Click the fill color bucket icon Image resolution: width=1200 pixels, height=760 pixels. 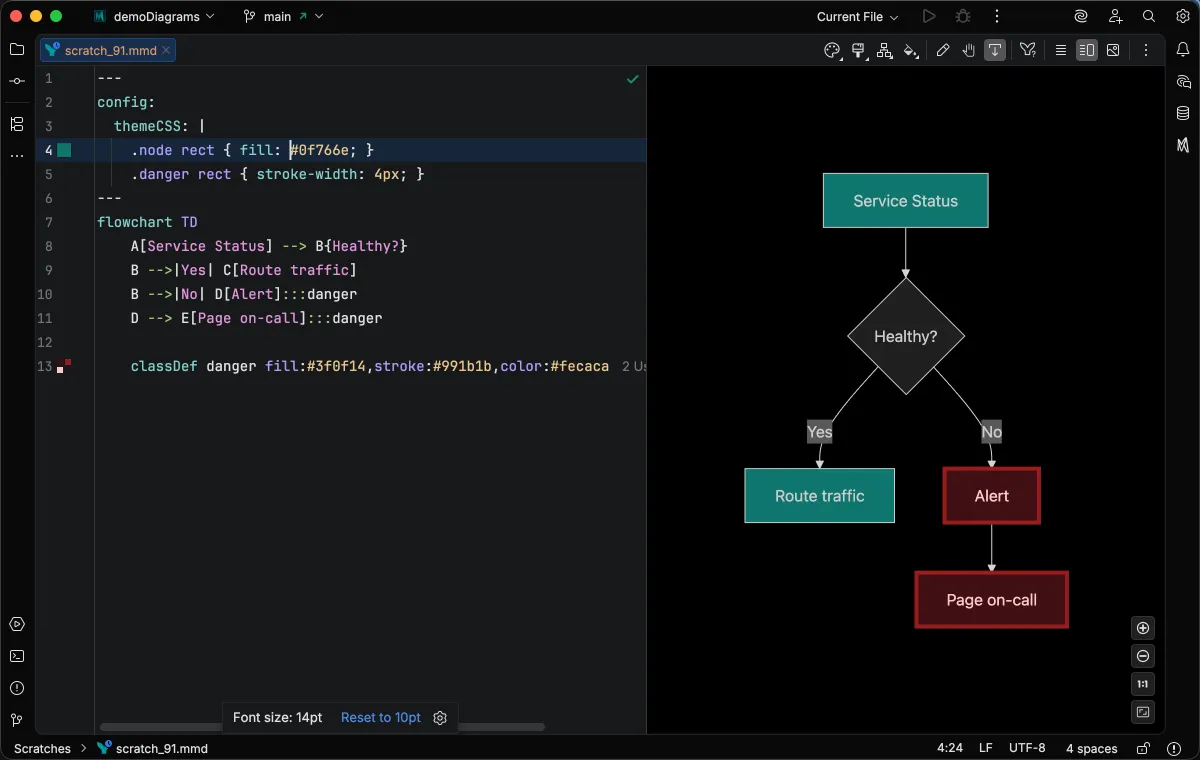click(x=911, y=49)
